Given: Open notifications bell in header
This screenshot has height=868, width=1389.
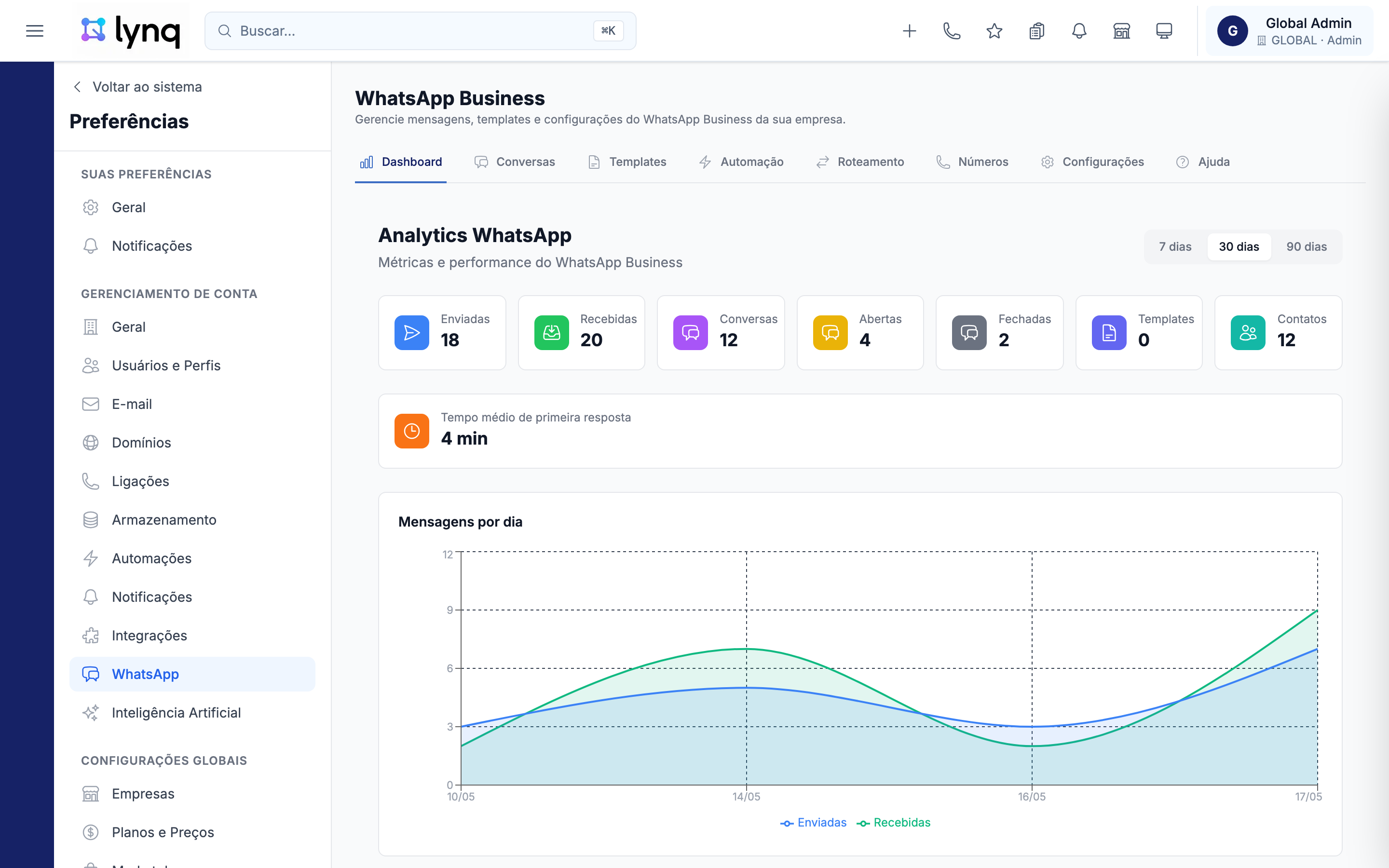Looking at the screenshot, I should pyautogui.click(x=1079, y=31).
